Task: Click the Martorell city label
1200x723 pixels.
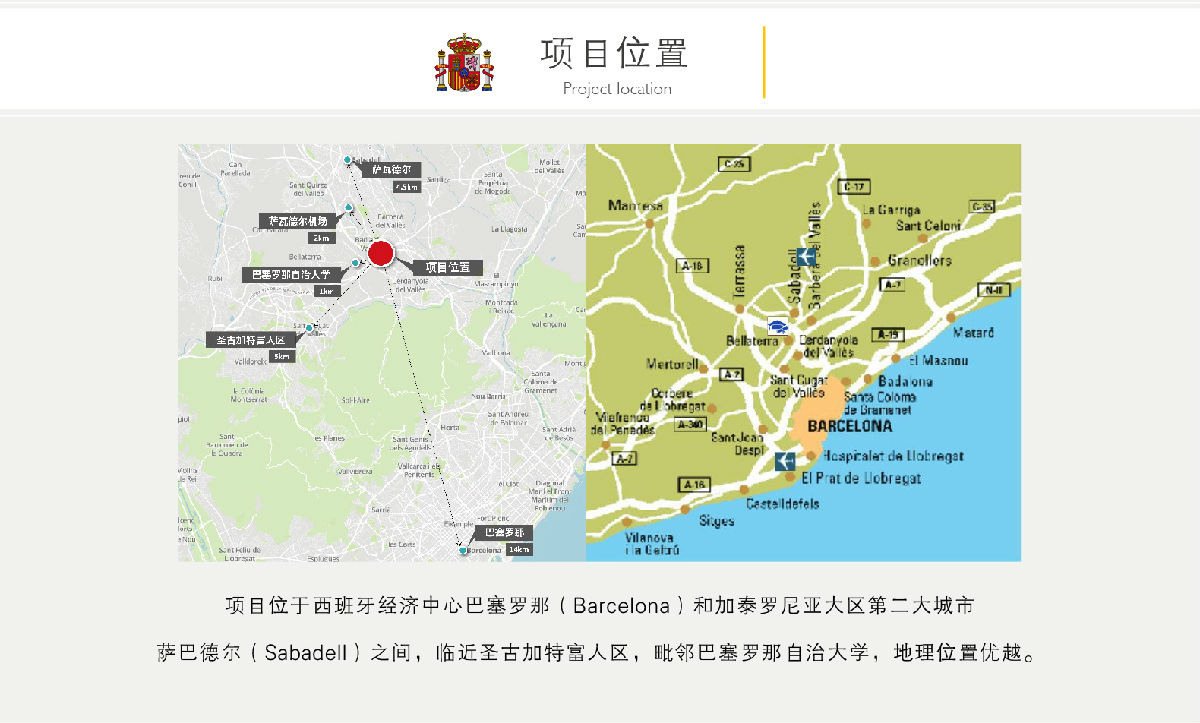Action: (673, 364)
